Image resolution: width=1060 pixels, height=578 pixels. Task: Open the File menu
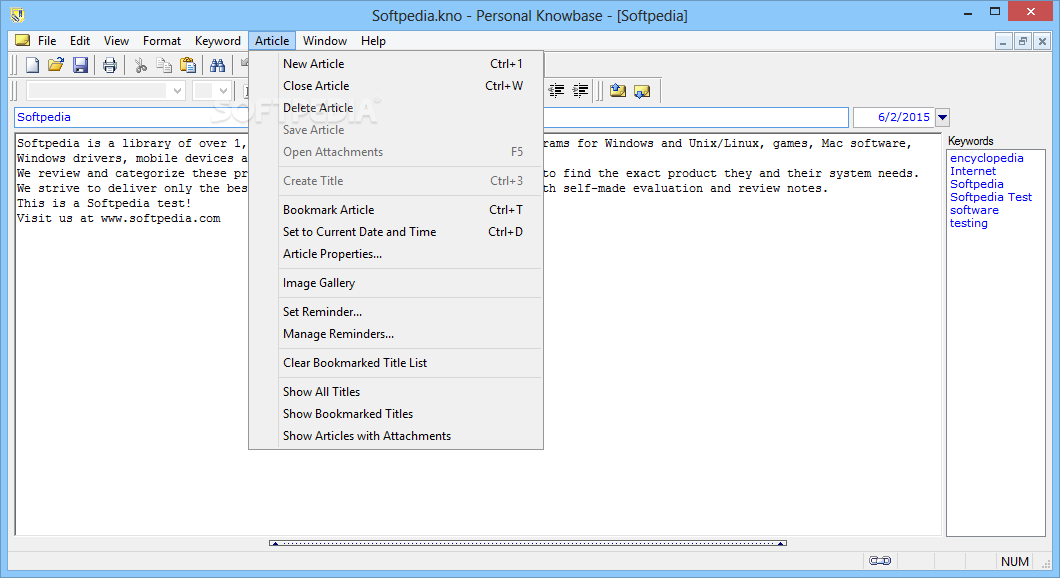47,41
